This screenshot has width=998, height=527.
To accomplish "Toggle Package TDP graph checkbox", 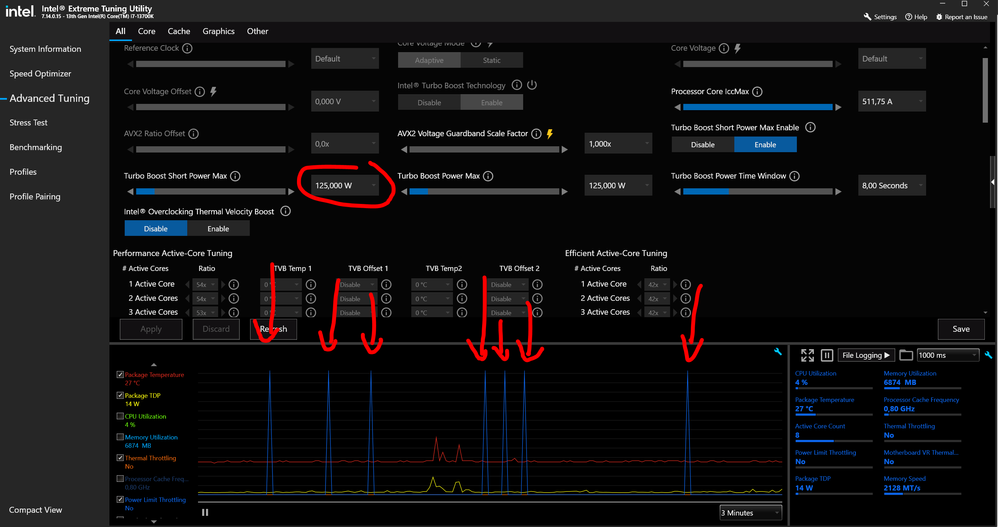I will click(x=120, y=395).
